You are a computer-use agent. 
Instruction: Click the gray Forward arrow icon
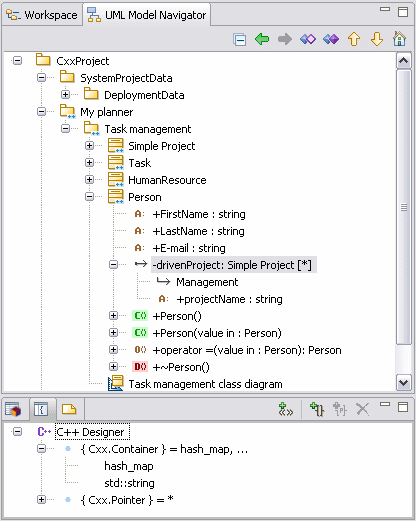(x=285, y=39)
